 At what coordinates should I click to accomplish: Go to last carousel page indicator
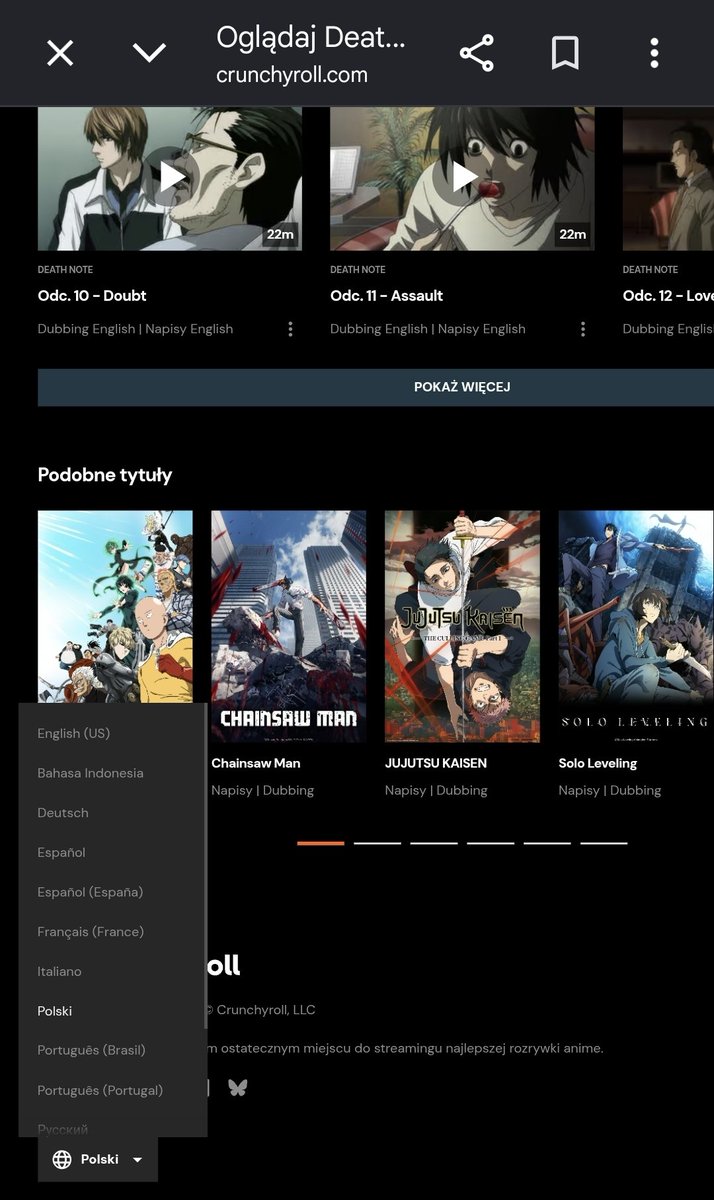604,843
